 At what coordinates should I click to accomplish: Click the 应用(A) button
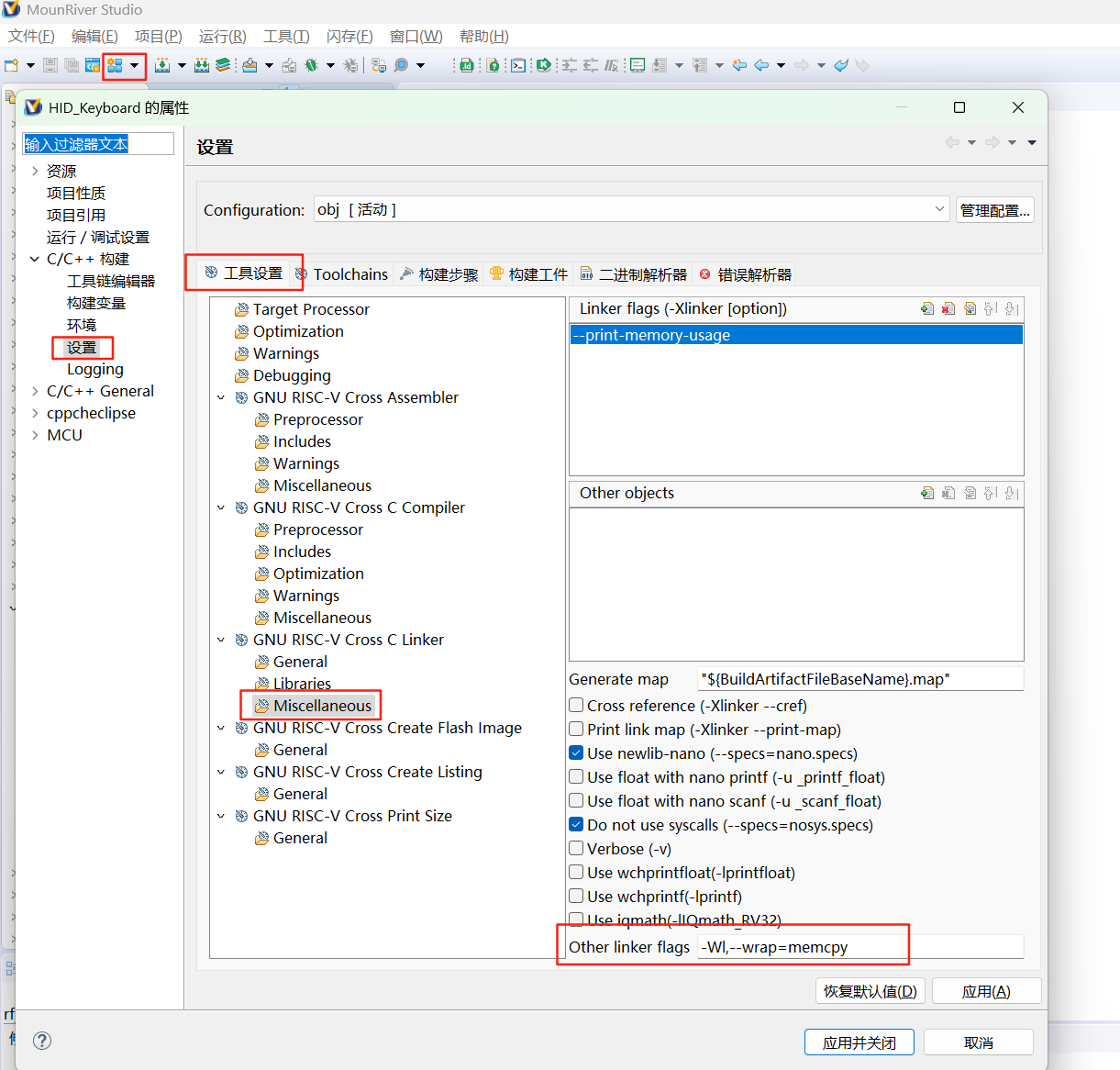[986, 991]
